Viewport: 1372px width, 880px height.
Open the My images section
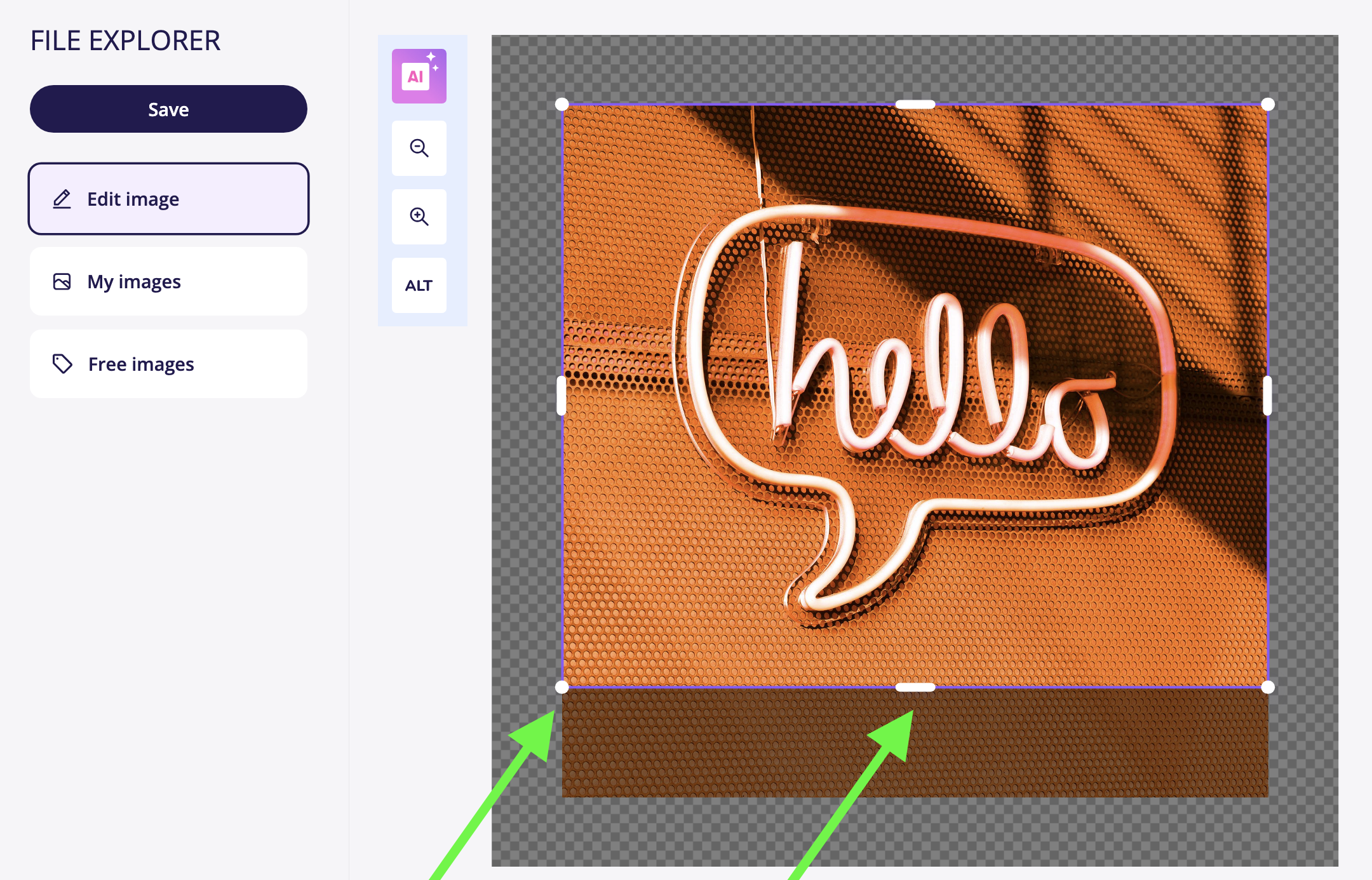click(168, 281)
